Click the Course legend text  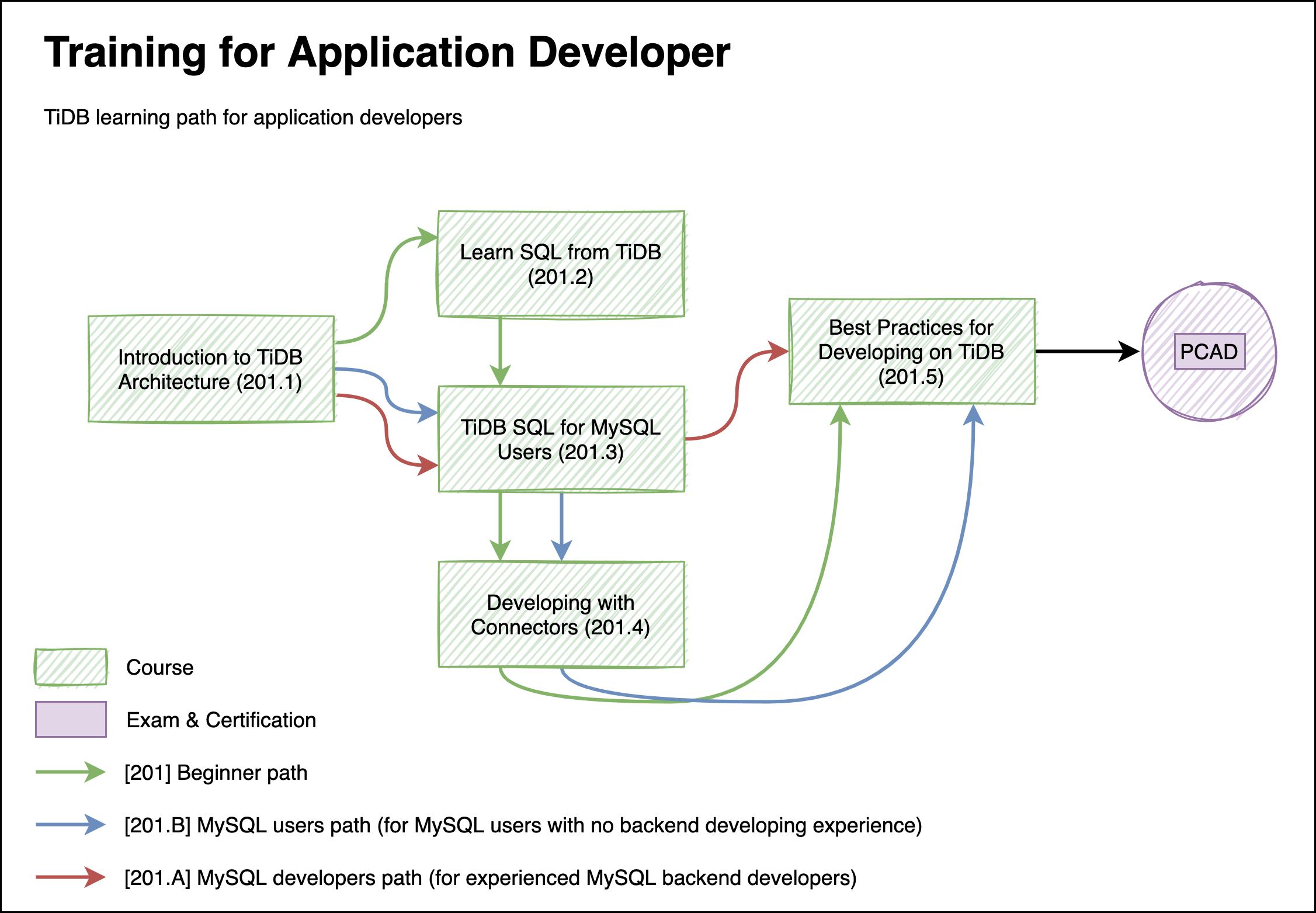point(159,668)
